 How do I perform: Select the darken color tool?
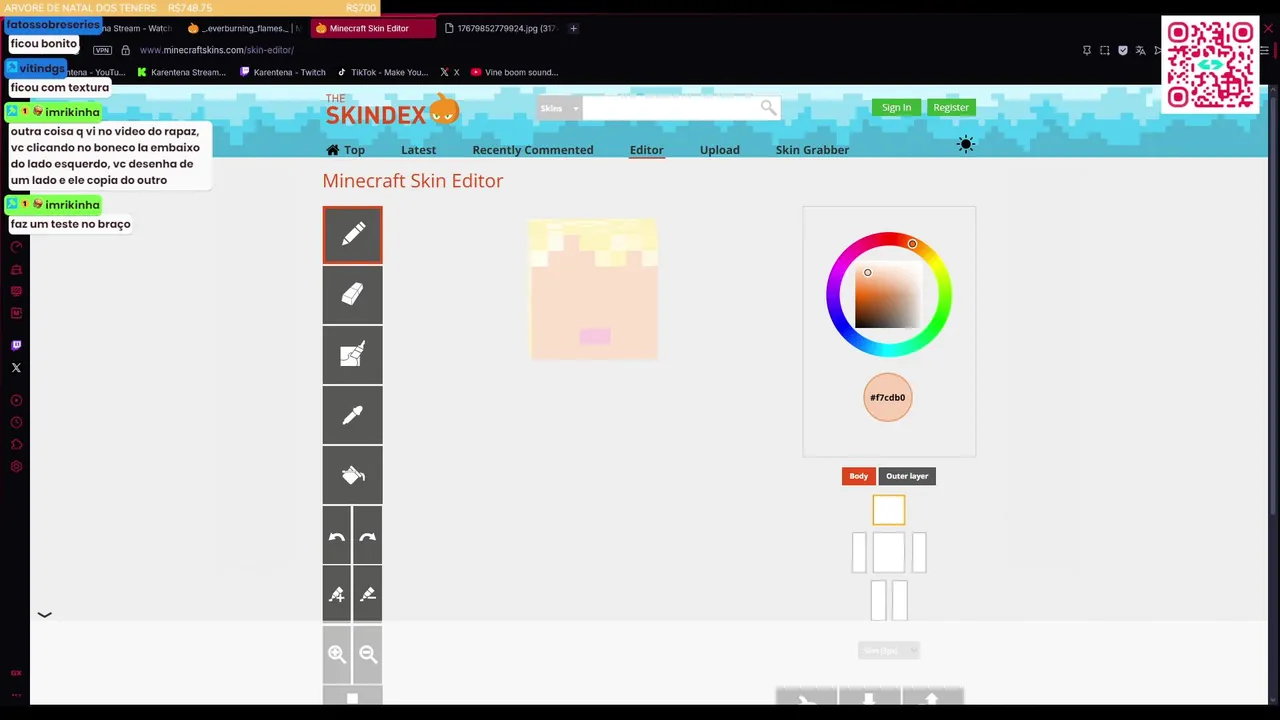(x=368, y=594)
